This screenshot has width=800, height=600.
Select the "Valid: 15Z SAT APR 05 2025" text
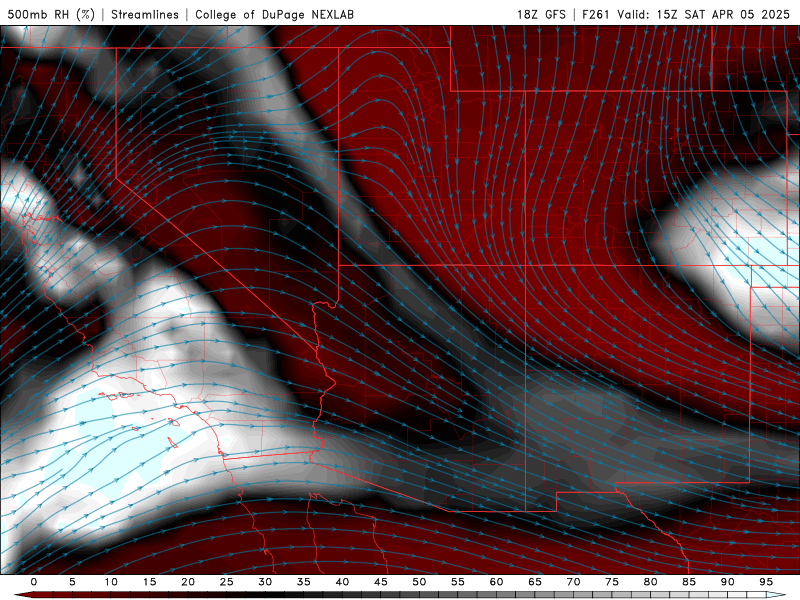point(704,14)
